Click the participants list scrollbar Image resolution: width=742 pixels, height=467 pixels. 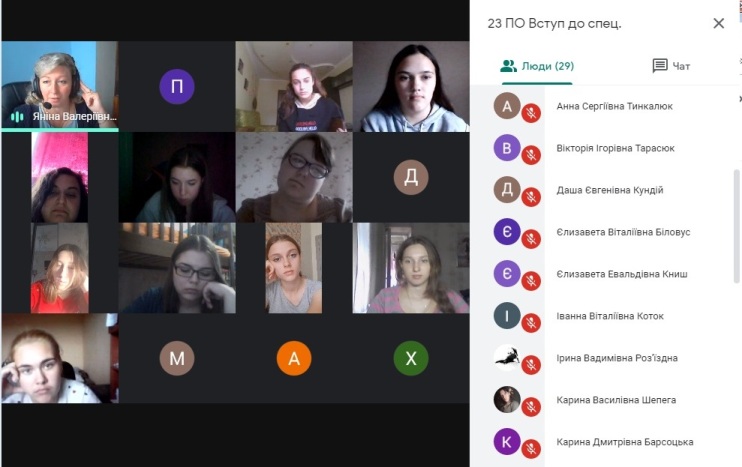[x=736, y=226]
